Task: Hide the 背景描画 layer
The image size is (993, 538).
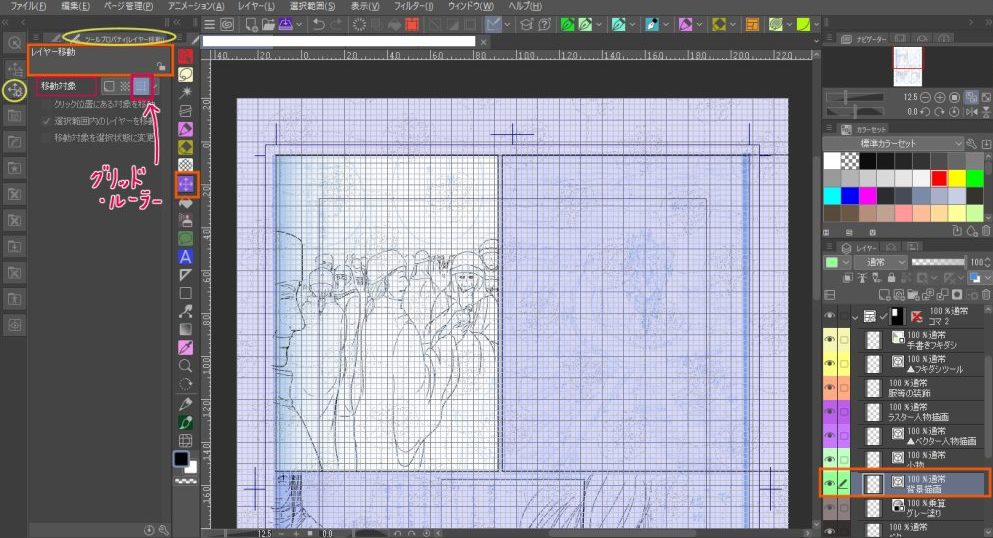Action: coord(830,483)
